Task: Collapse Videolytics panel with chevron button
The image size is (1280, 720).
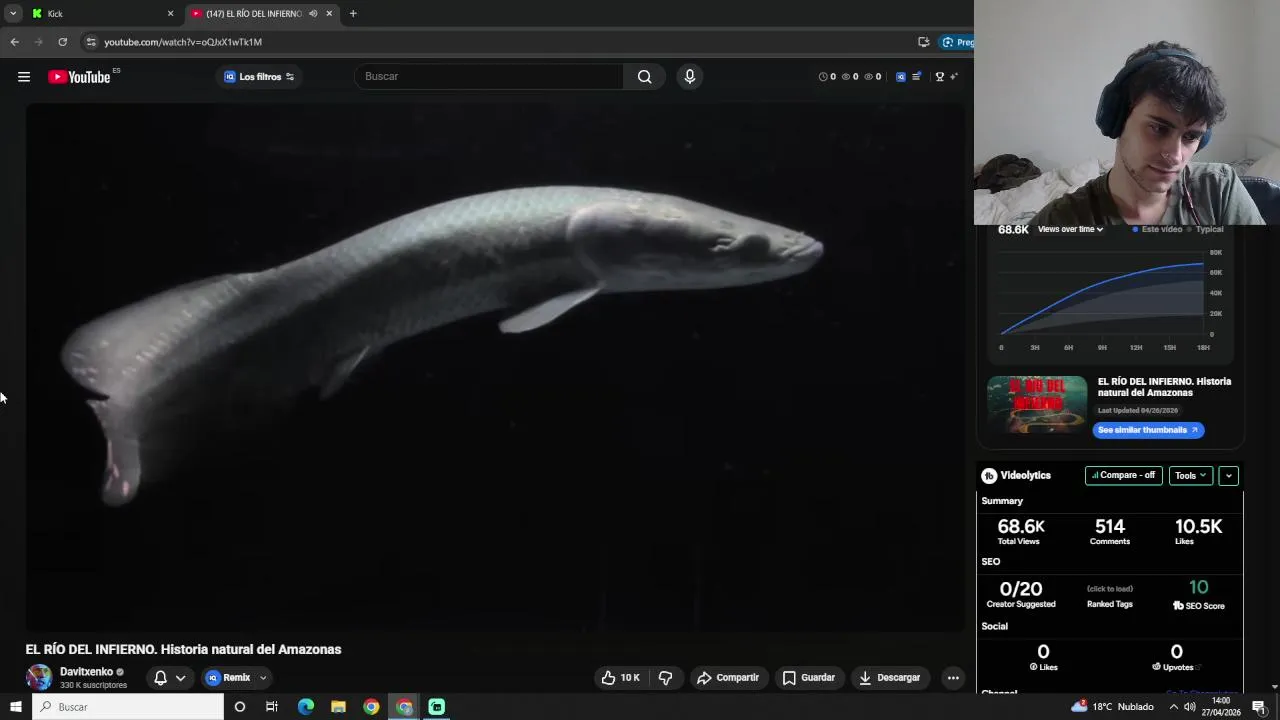Action: click(1229, 476)
